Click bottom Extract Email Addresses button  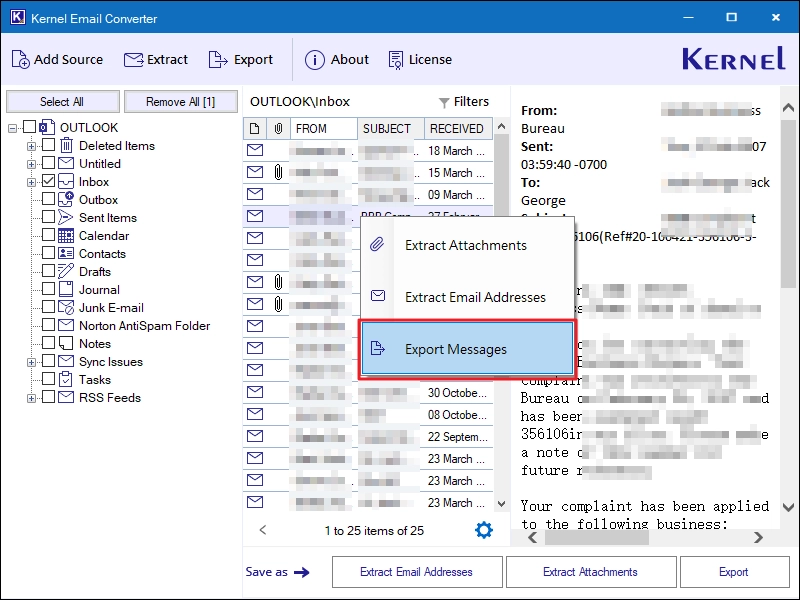pos(417,572)
